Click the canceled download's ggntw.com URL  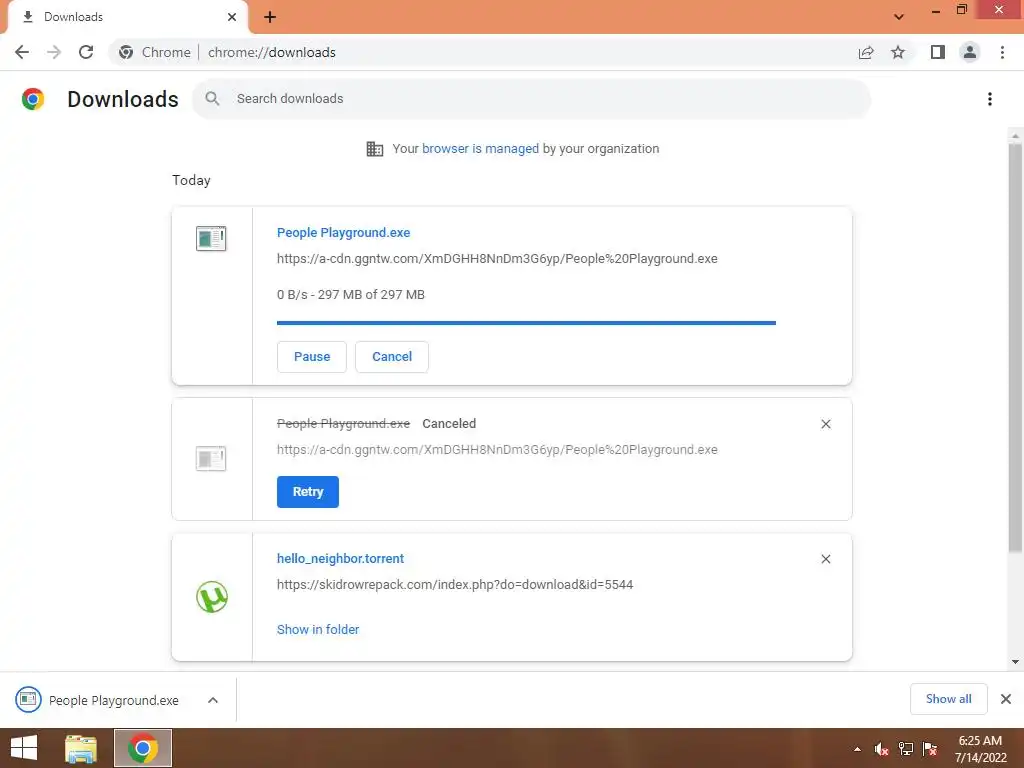tap(497, 450)
